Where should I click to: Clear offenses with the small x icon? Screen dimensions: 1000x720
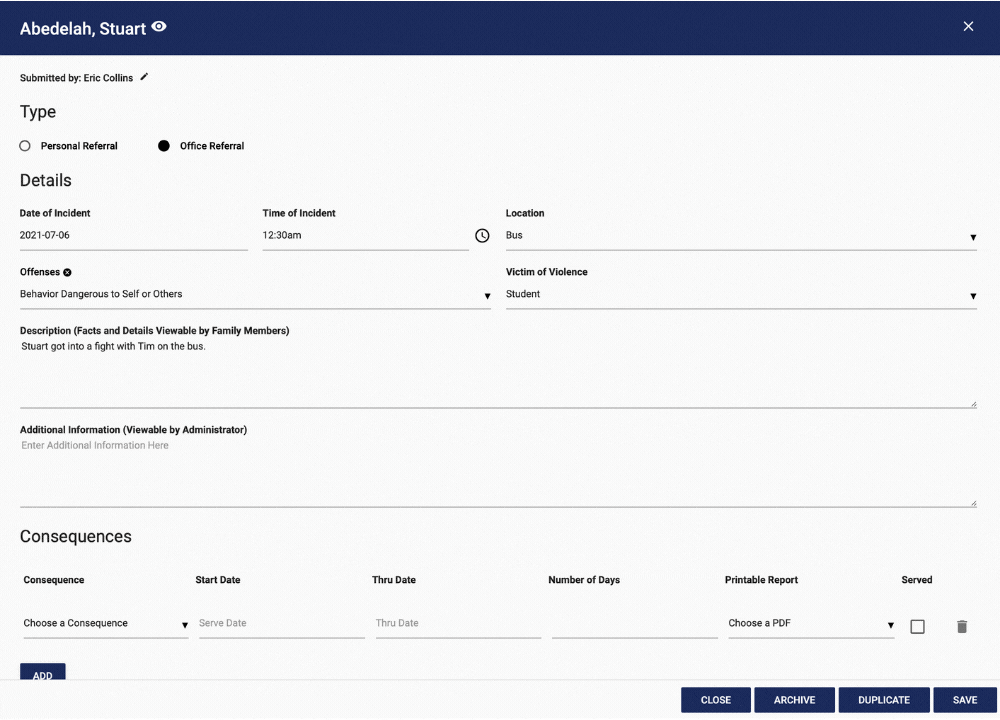pyautogui.click(x=67, y=272)
